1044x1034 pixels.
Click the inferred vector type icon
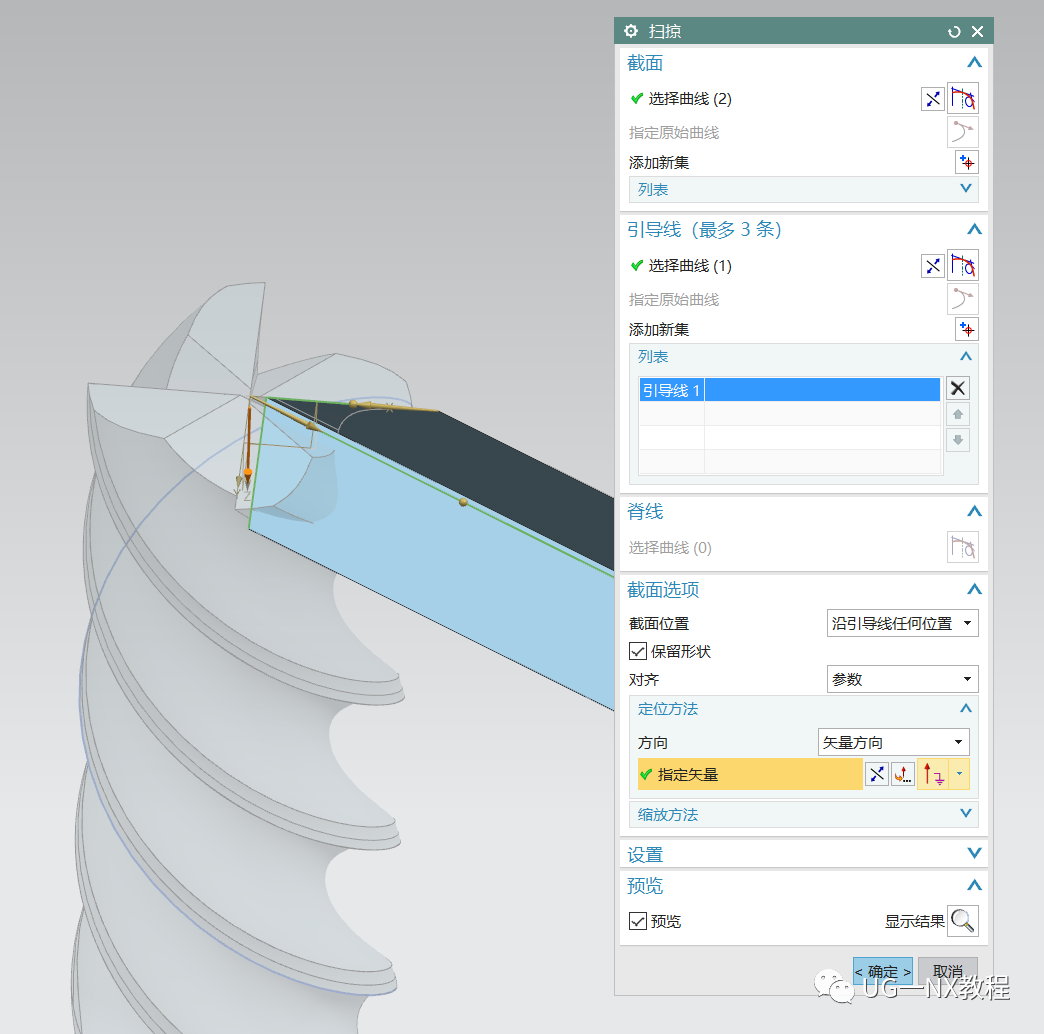click(x=933, y=774)
